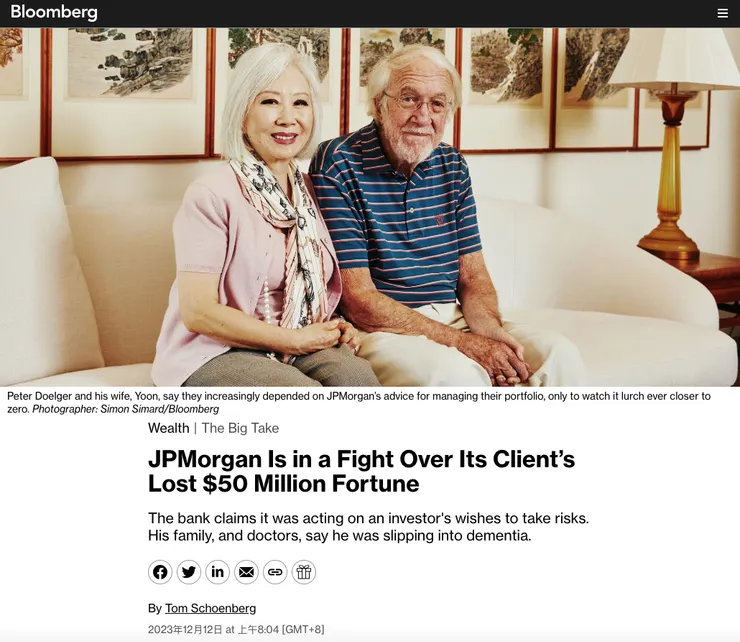
Task: Copy the article link with chain icon
Action: pyautogui.click(x=275, y=572)
